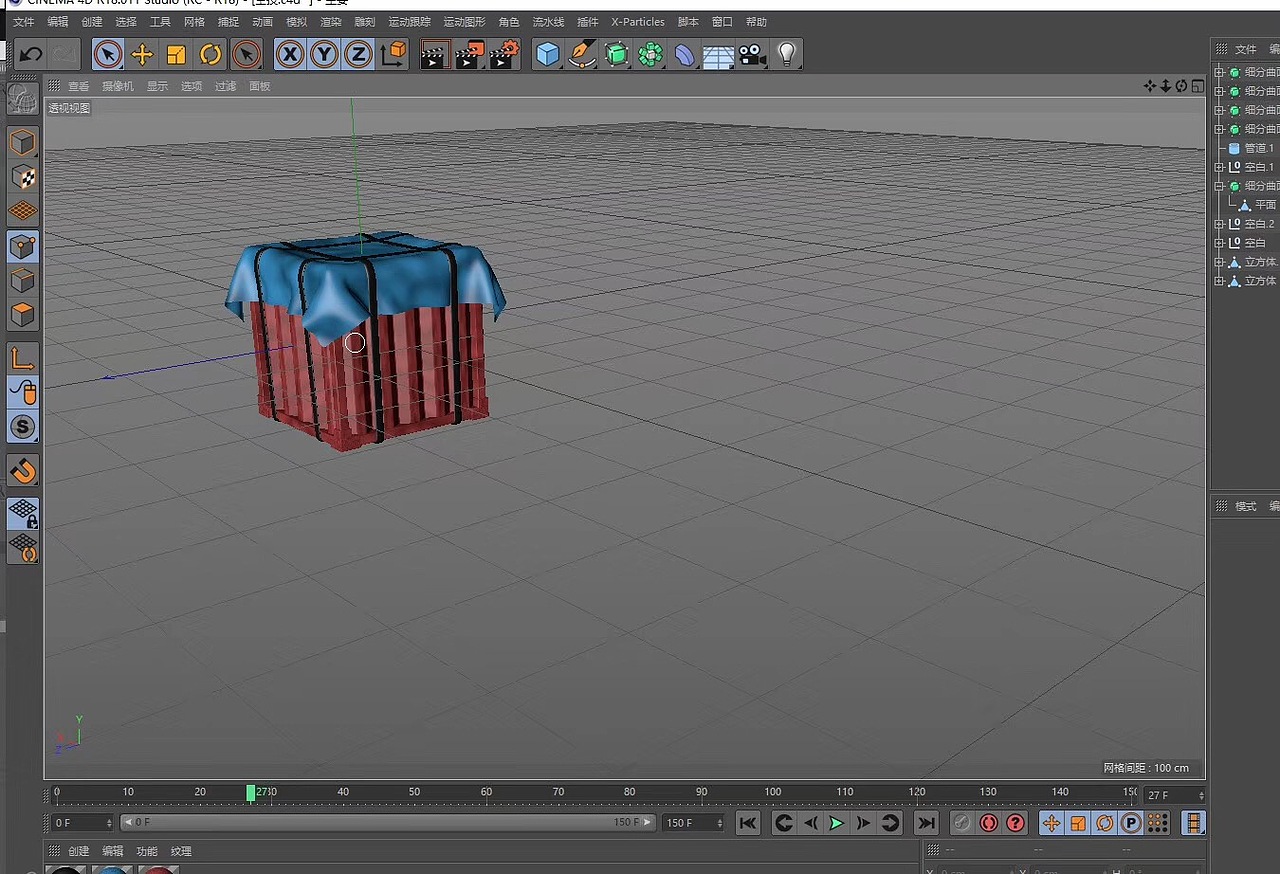Image resolution: width=1280 pixels, height=874 pixels.
Task: Select the Move tool in the toolbar
Action: 143,54
